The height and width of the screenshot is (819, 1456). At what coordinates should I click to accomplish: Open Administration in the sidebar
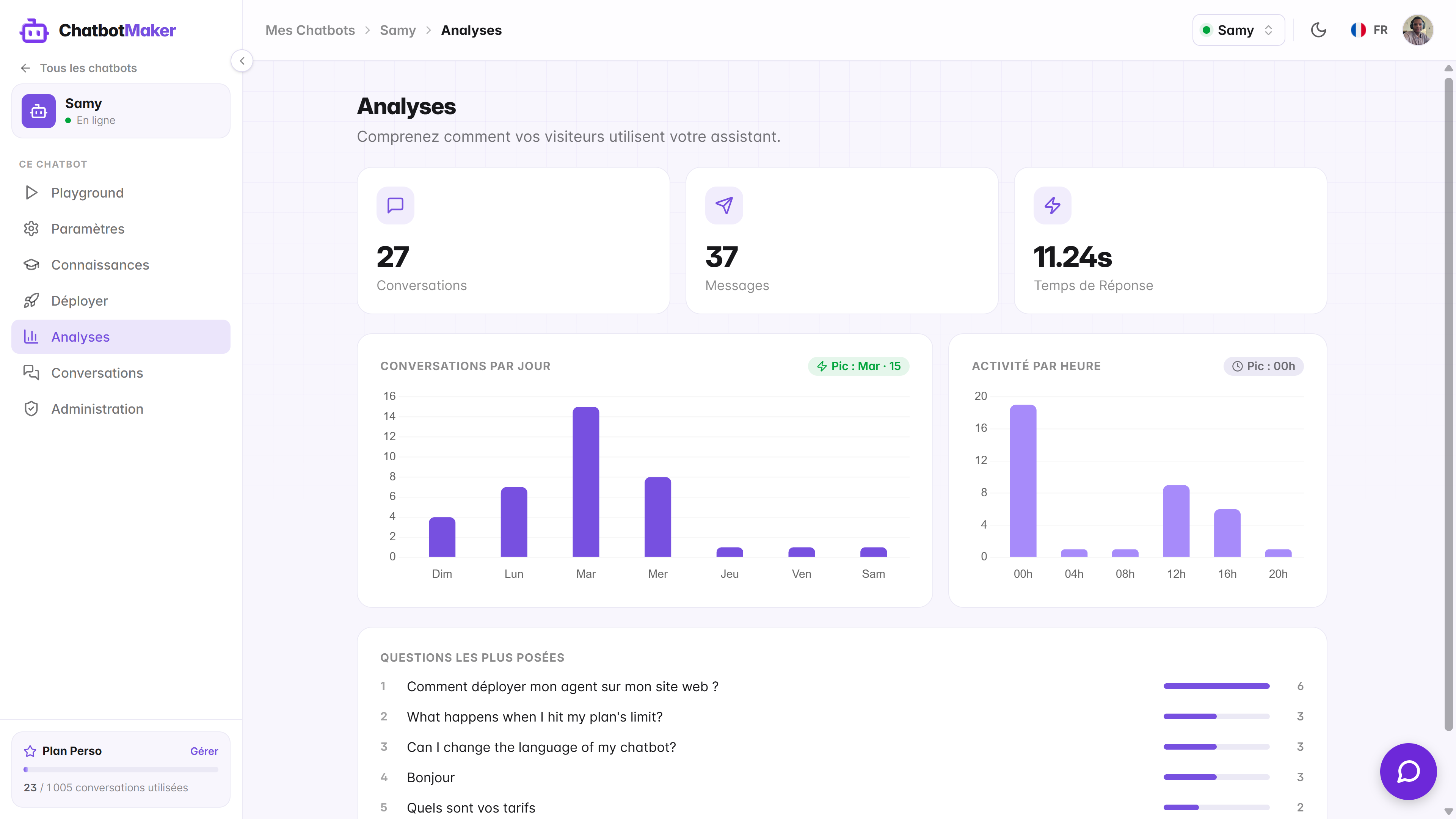(121, 409)
